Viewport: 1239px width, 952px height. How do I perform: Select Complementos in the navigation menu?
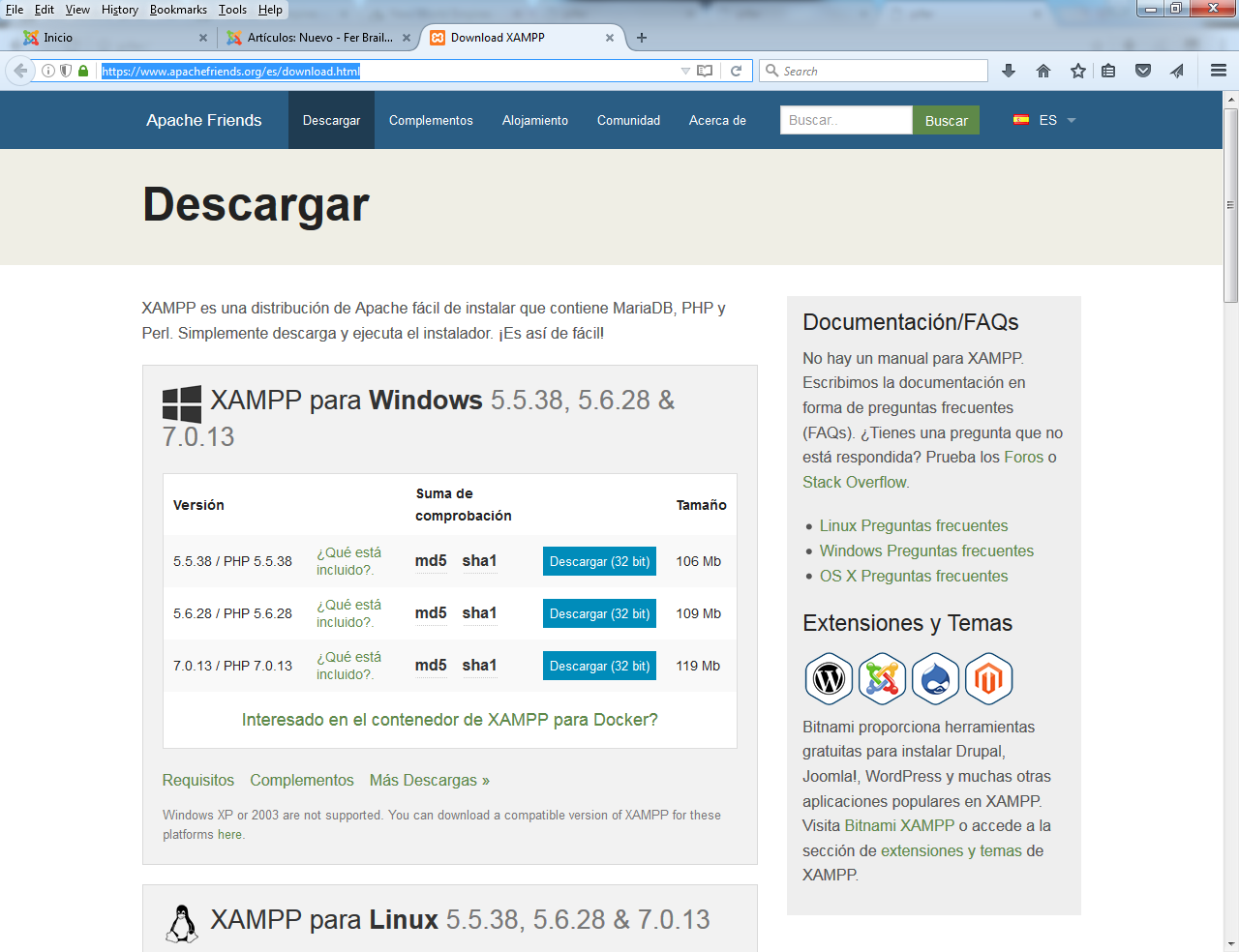[x=430, y=120]
